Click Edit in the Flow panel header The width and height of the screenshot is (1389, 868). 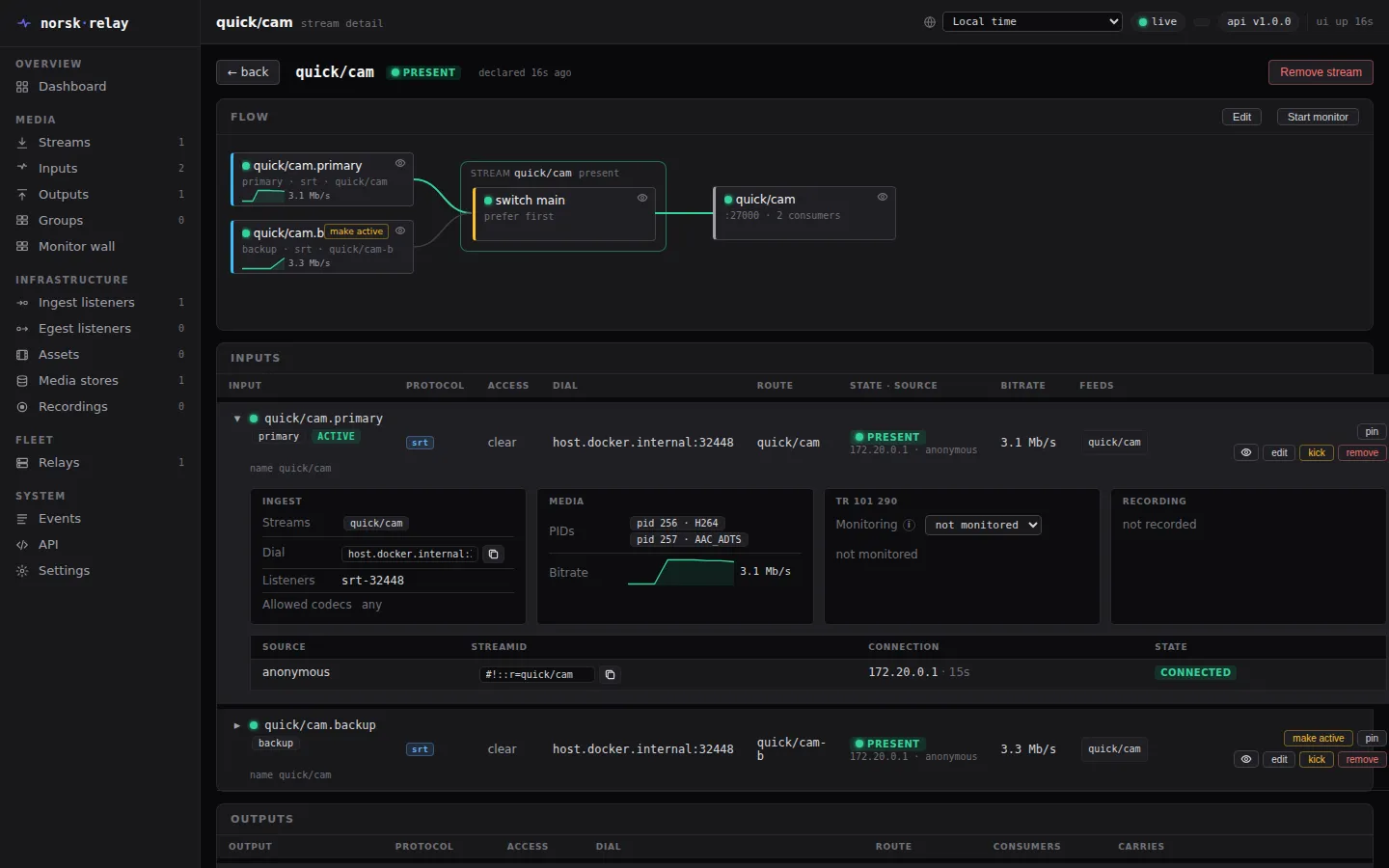coord(1241,117)
